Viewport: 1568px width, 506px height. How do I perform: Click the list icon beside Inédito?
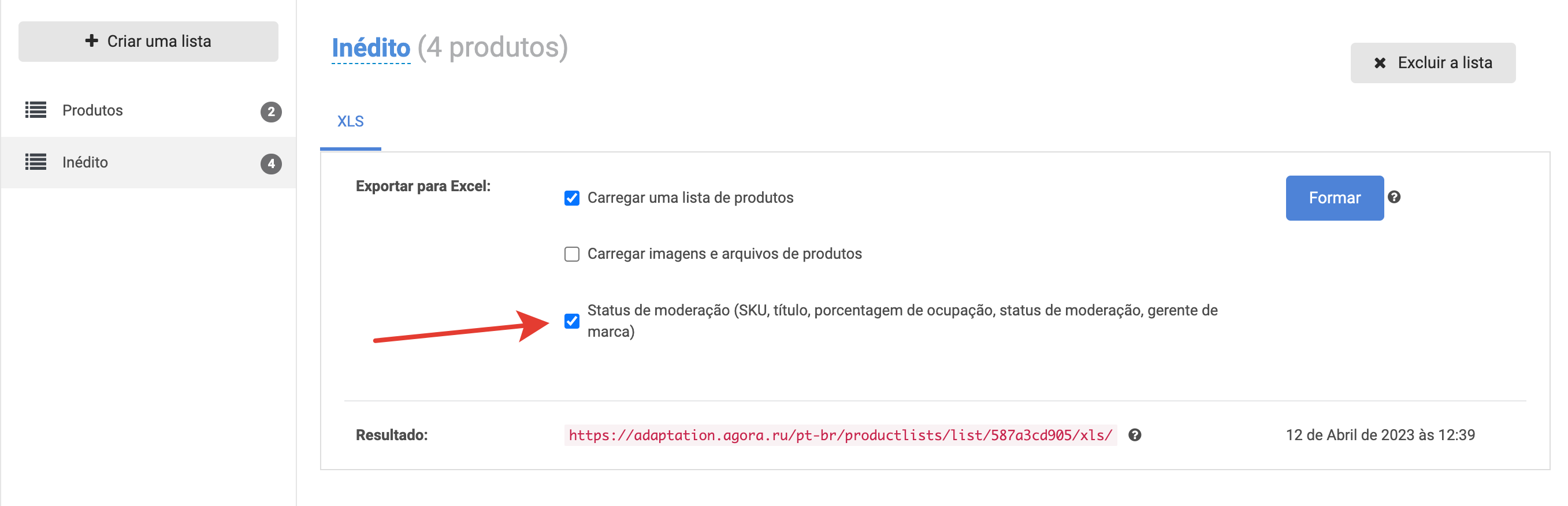point(35,162)
